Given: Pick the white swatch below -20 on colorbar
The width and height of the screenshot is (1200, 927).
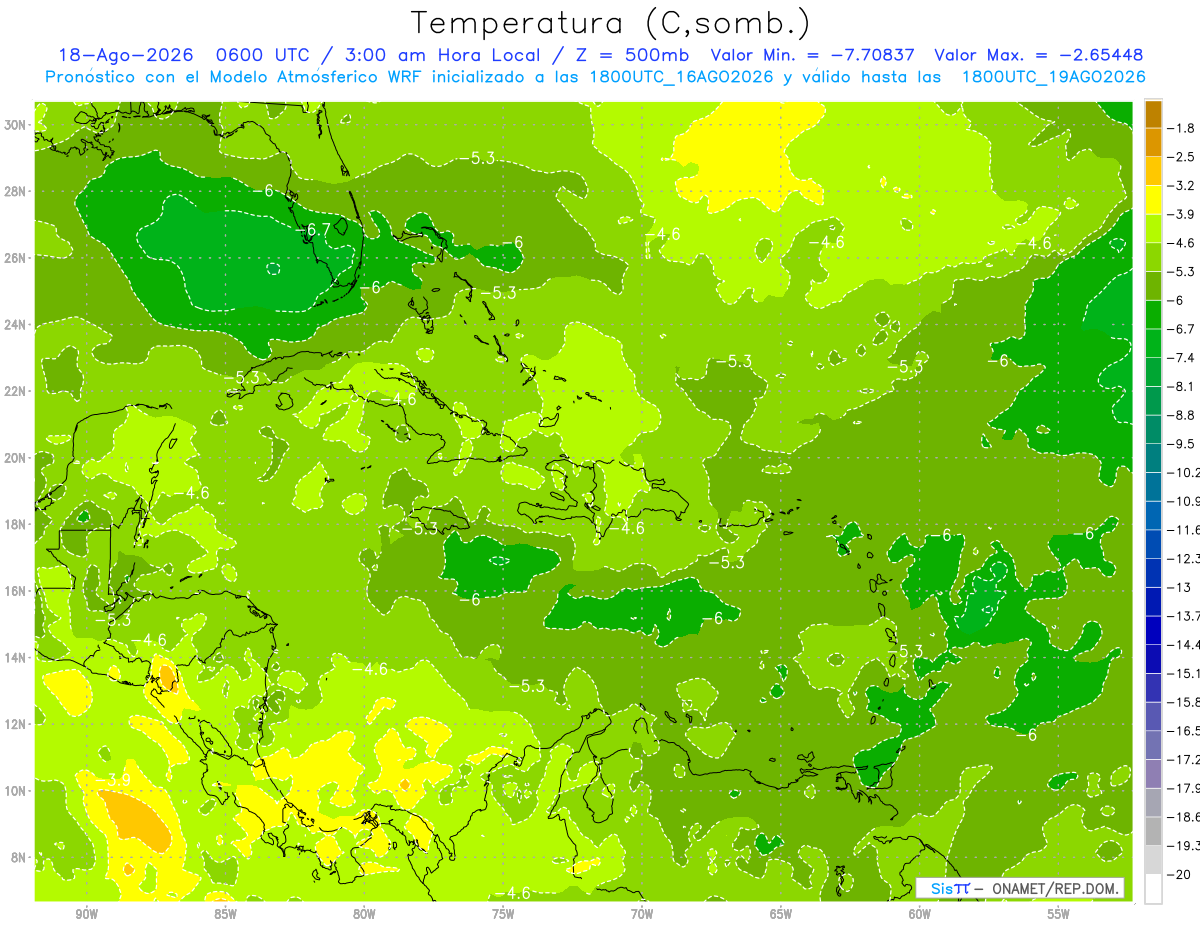Looking at the screenshot, I should [x=1153, y=888].
